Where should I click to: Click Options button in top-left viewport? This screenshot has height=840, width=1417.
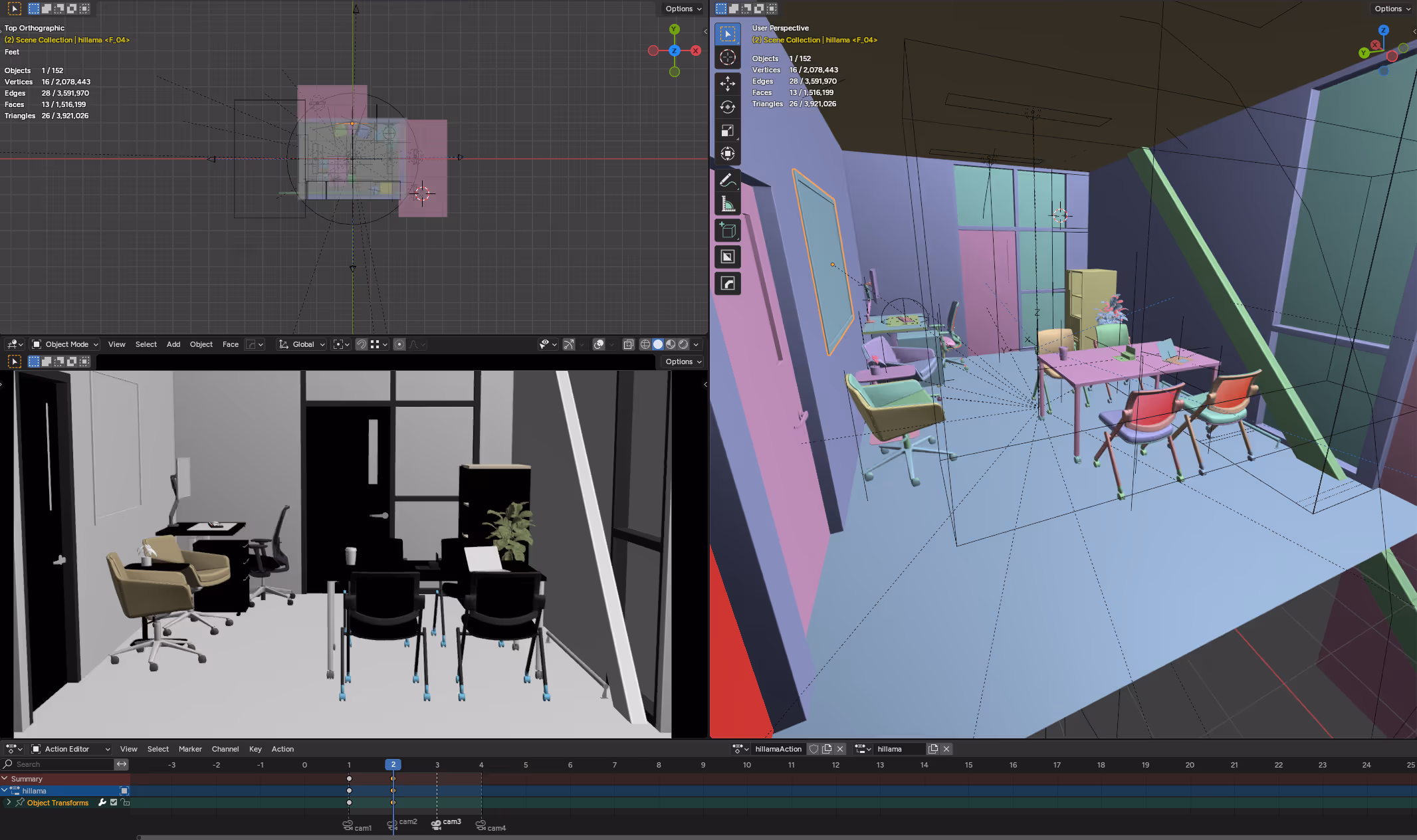pos(683,9)
